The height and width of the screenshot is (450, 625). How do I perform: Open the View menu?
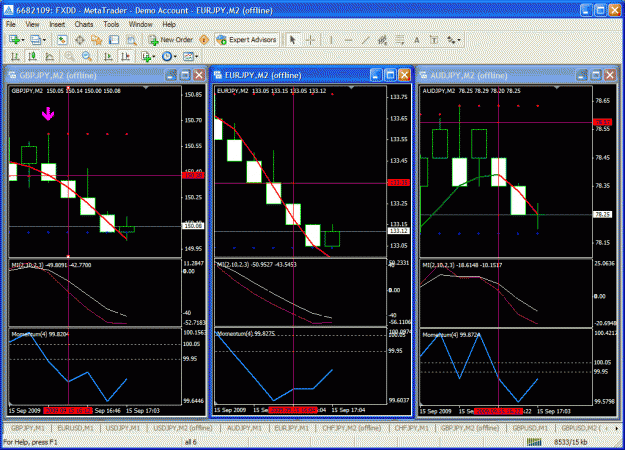click(32, 24)
